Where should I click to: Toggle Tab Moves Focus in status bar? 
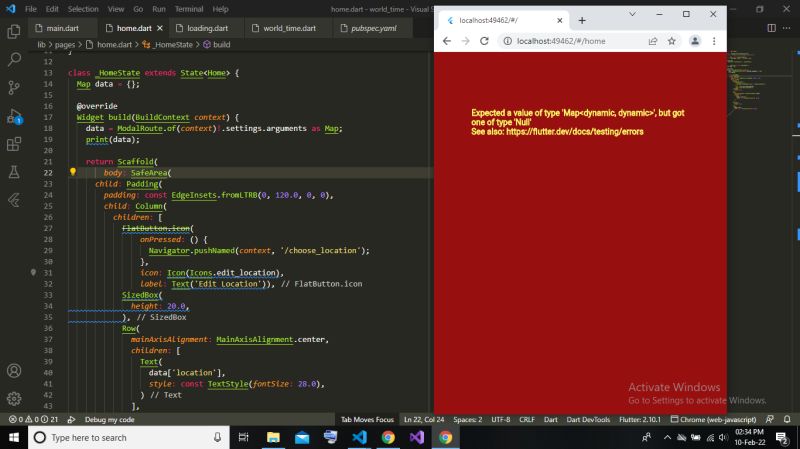click(367, 419)
